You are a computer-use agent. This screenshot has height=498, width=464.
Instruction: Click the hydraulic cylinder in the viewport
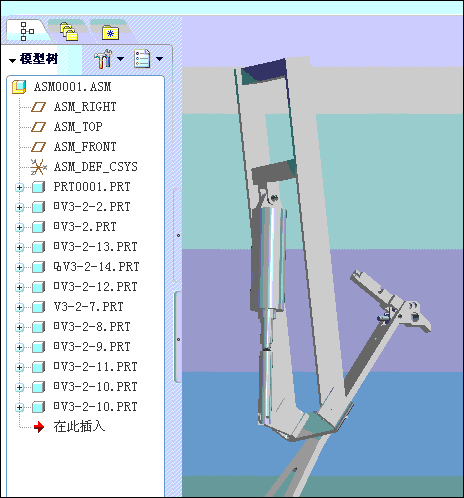coord(271,260)
